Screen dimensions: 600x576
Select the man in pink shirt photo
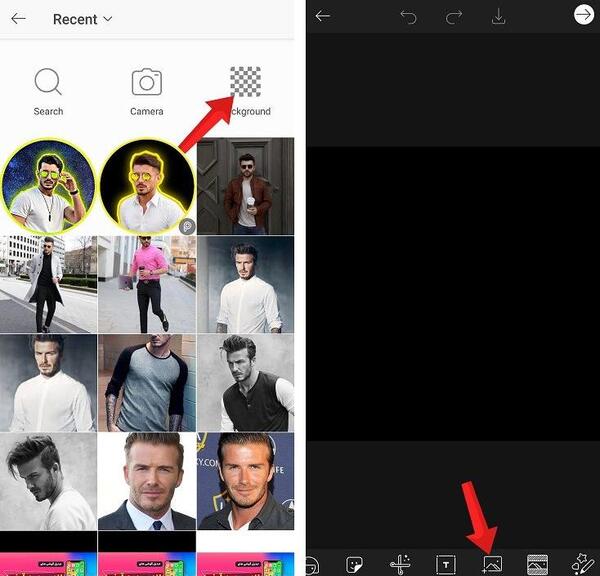point(147,284)
